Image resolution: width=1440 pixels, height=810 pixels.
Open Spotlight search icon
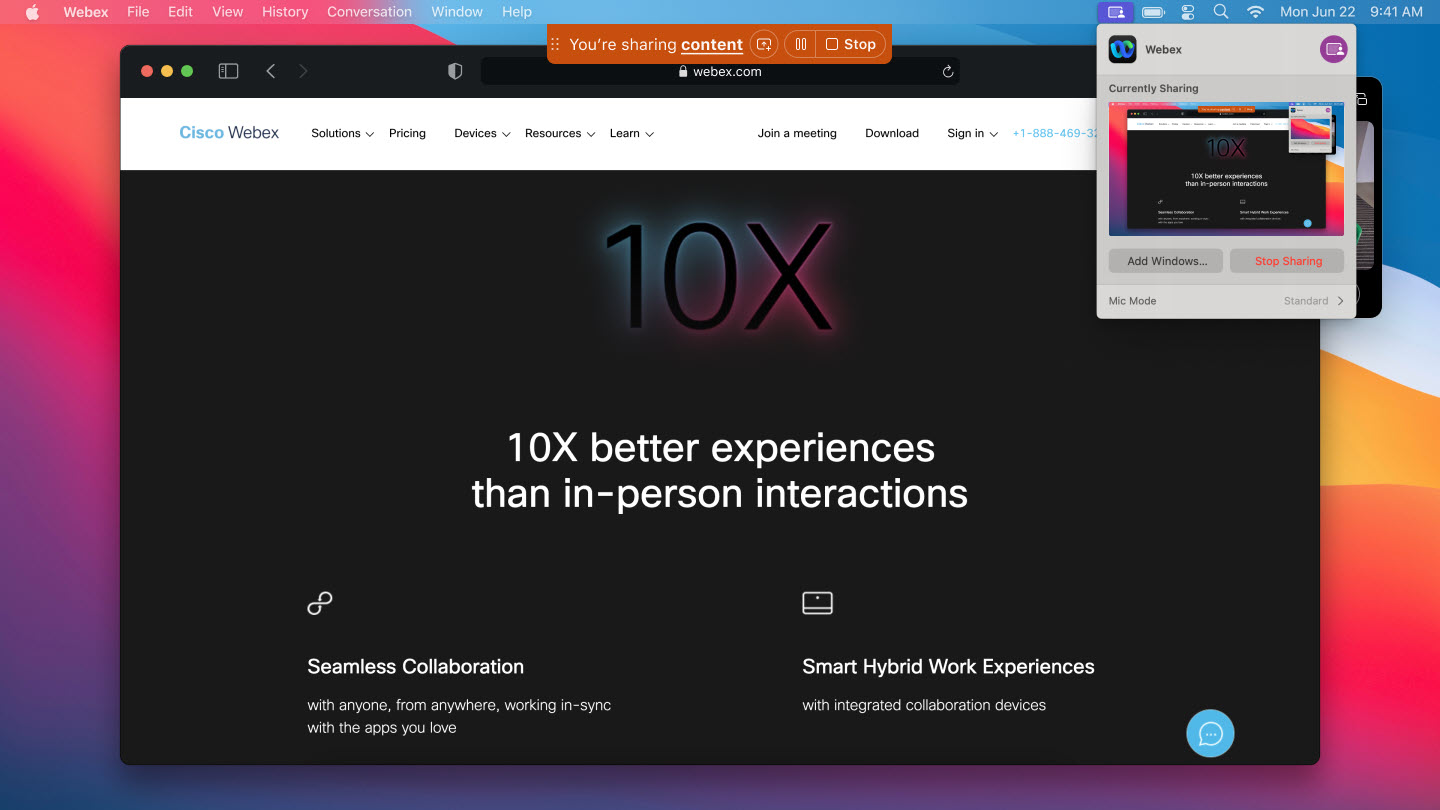point(1221,12)
